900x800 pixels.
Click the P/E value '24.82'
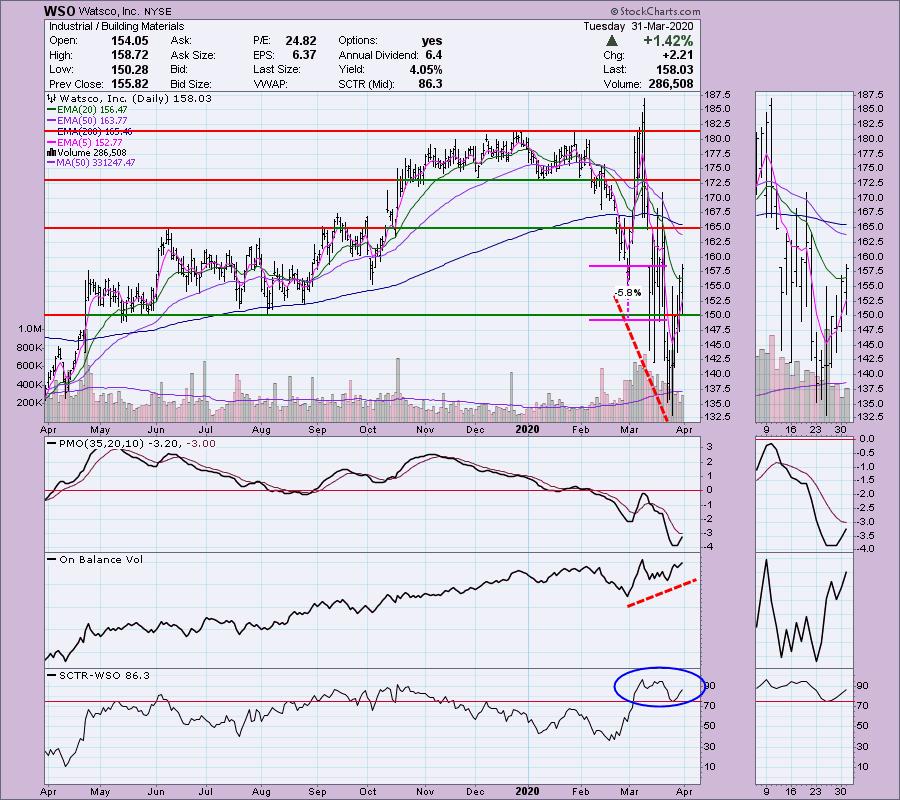(x=301, y=41)
